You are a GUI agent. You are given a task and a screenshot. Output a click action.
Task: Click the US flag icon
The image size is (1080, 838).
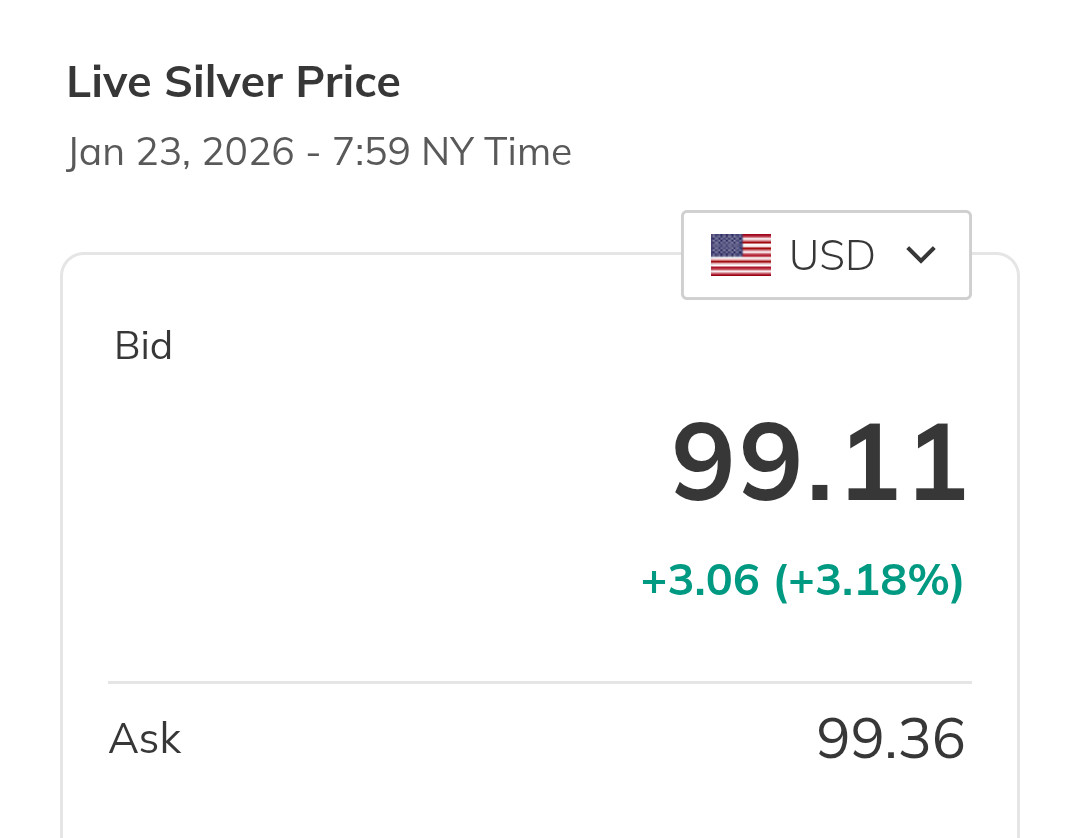coord(740,255)
